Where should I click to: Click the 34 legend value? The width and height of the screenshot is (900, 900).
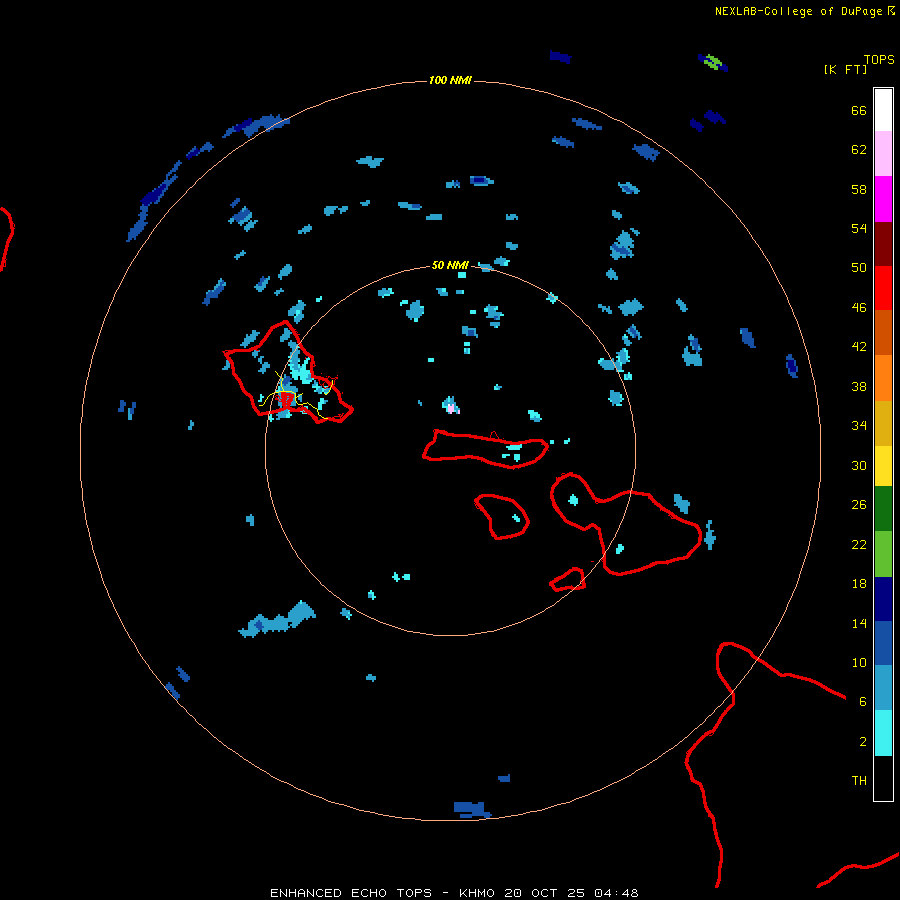click(x=859, y=426)
